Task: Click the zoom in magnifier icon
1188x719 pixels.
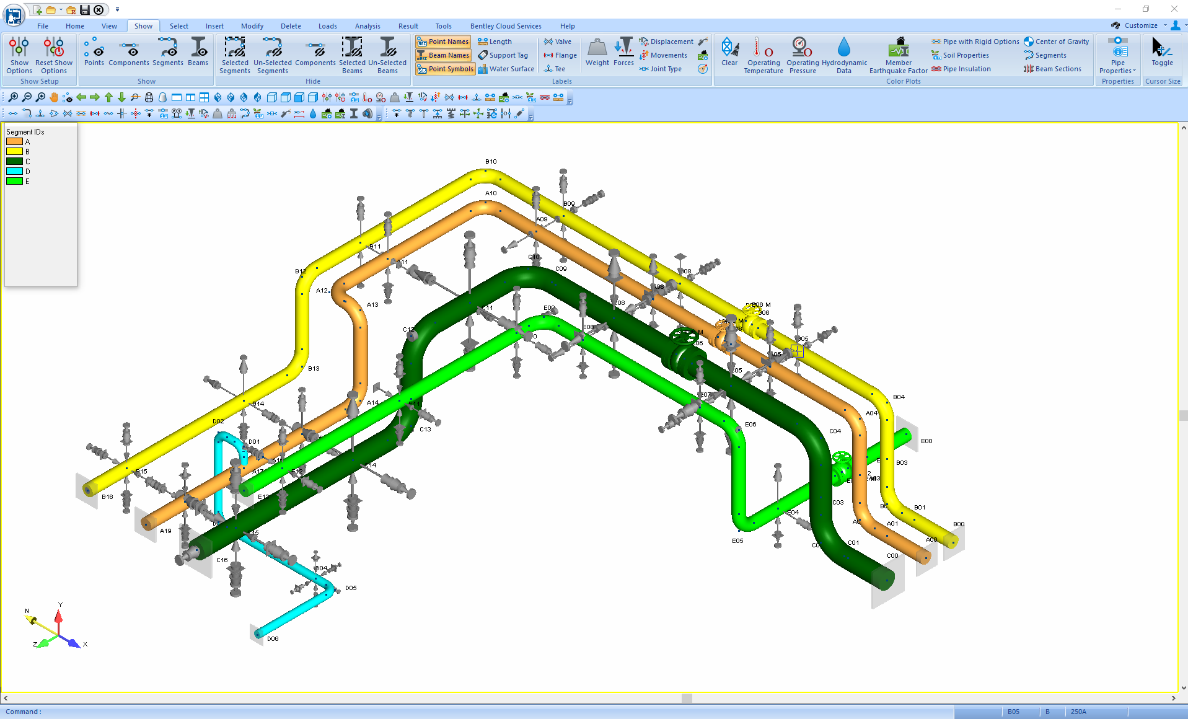Action: pos(13,98)
